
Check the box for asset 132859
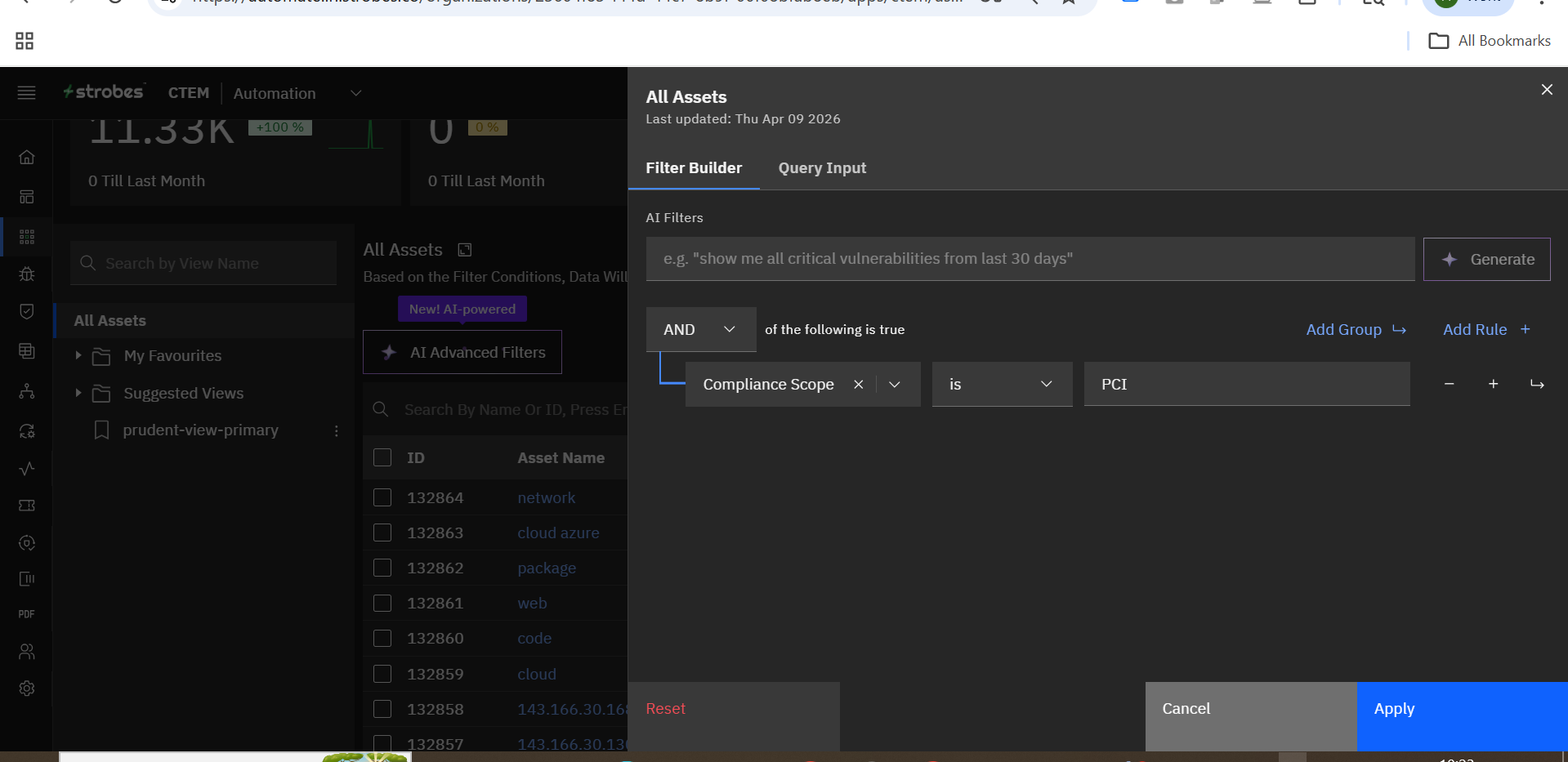382,674
